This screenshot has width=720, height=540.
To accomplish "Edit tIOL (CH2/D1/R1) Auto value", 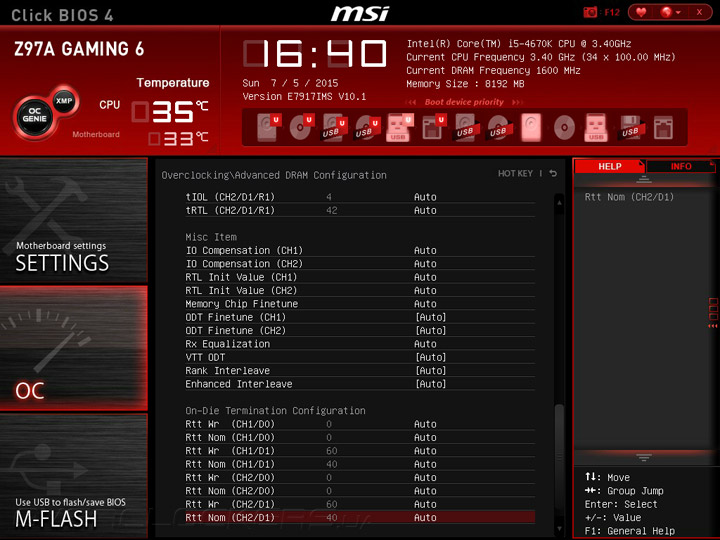I will 425,197.
